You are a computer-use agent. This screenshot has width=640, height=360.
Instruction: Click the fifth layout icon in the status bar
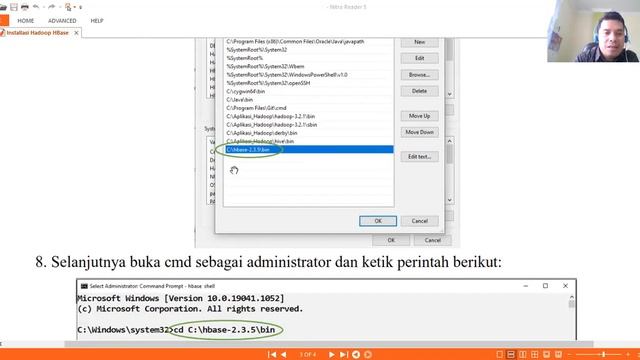click(x=546, y=354)
